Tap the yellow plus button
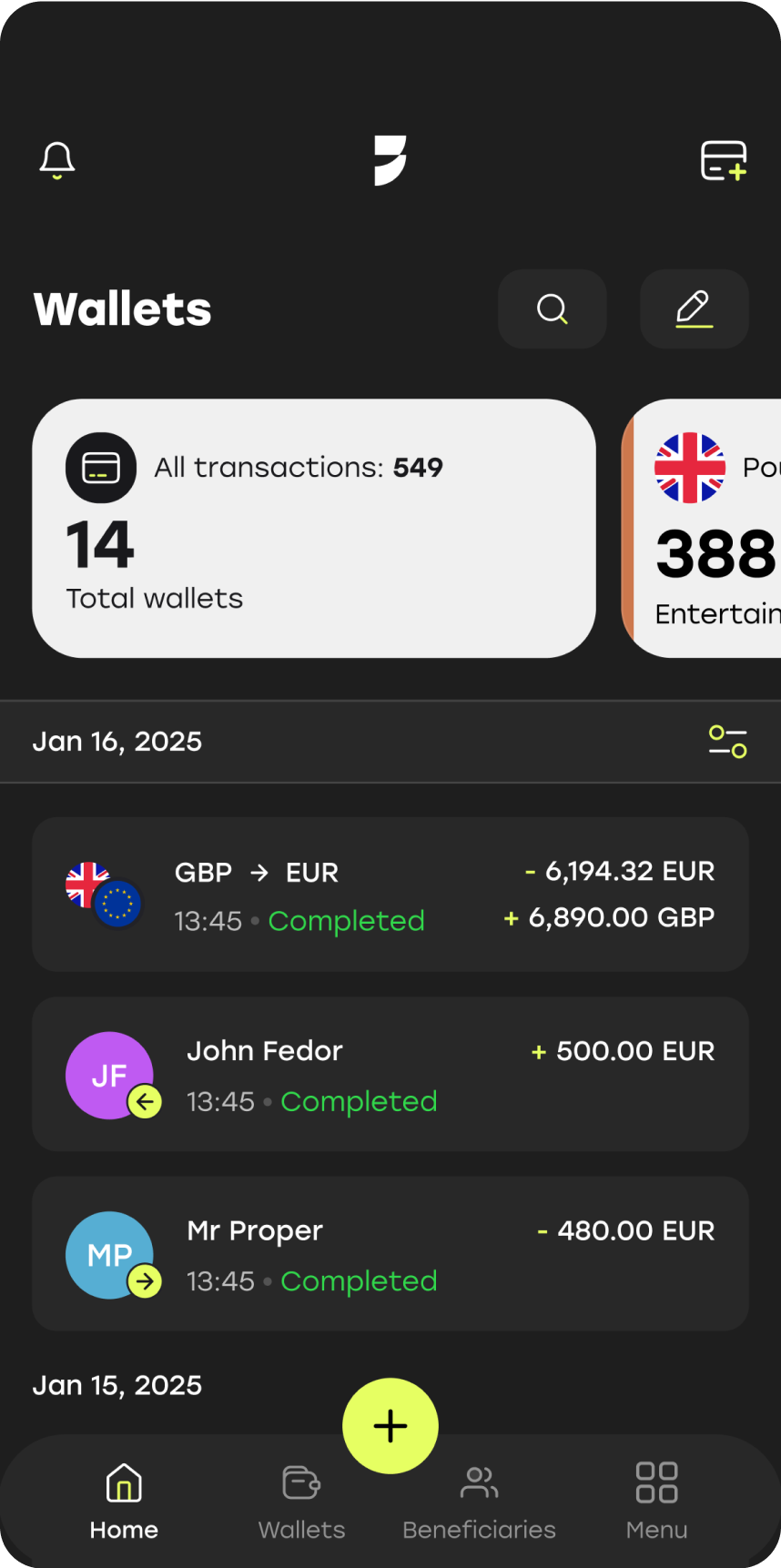The height and width of the screenshot is (1568, 781). pyautogui.click(x=390, y=1425)
